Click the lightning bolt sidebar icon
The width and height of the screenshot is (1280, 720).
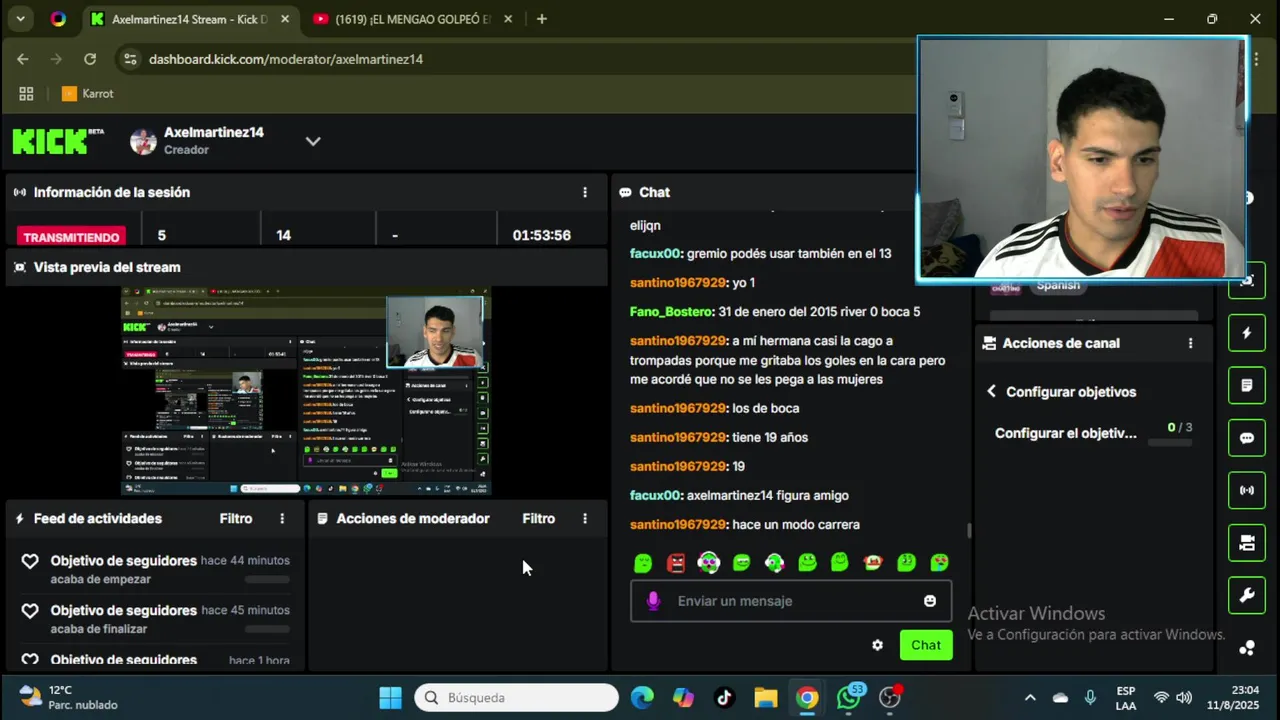tap(1246, 333)
